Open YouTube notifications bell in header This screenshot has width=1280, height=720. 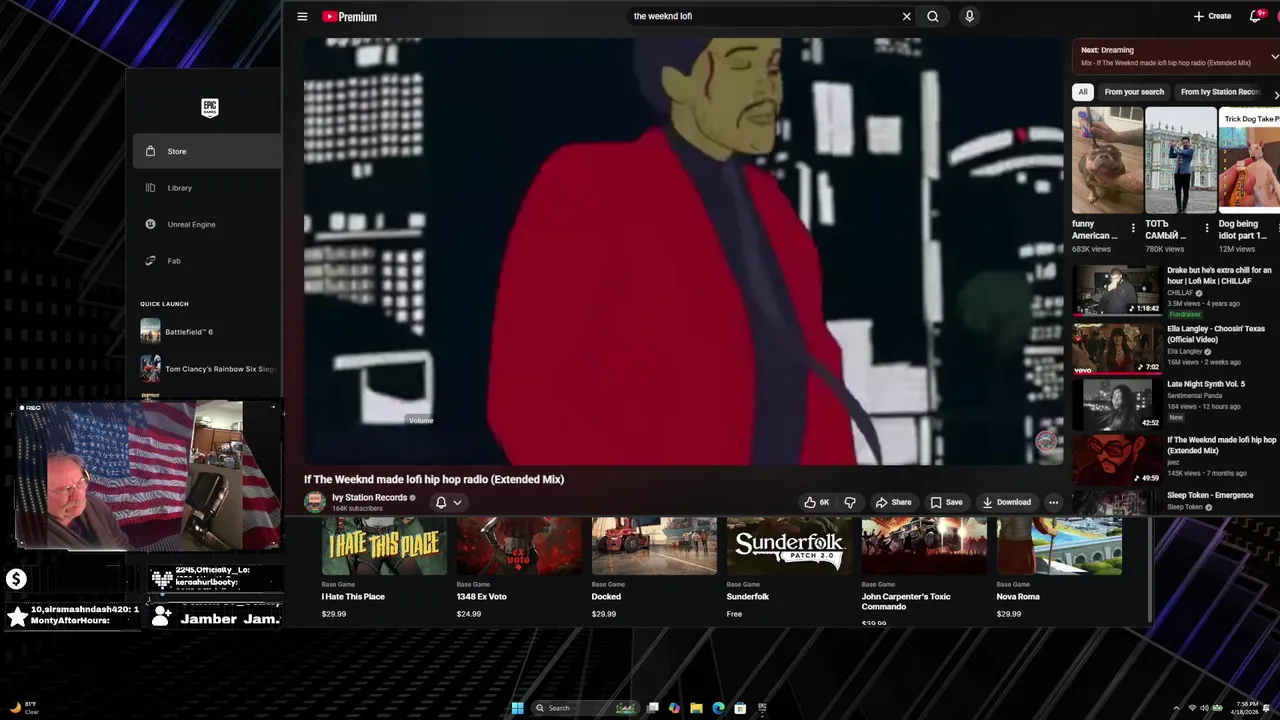click(x=1256, y=16)
